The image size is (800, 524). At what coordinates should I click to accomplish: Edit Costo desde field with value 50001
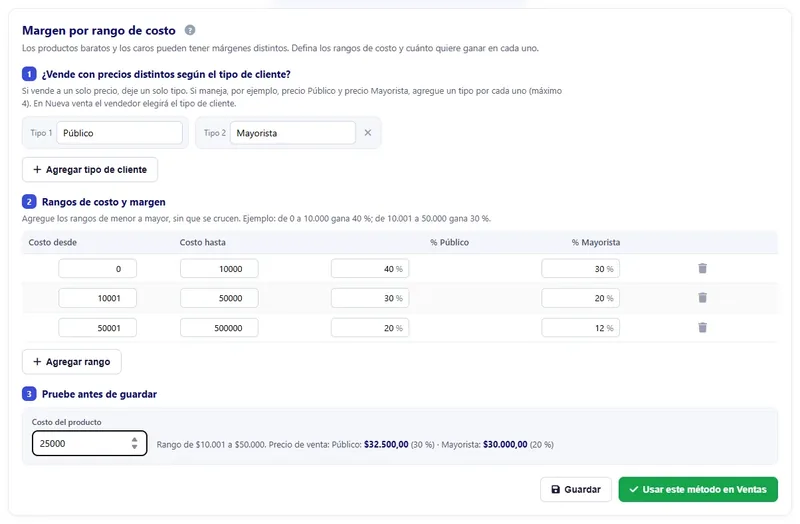tap(97, 328)
